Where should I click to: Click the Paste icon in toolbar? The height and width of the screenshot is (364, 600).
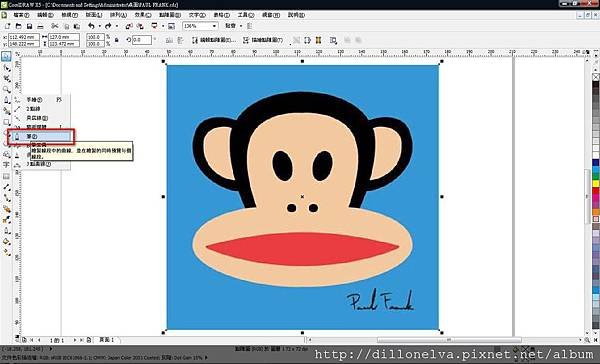(77, 26)
